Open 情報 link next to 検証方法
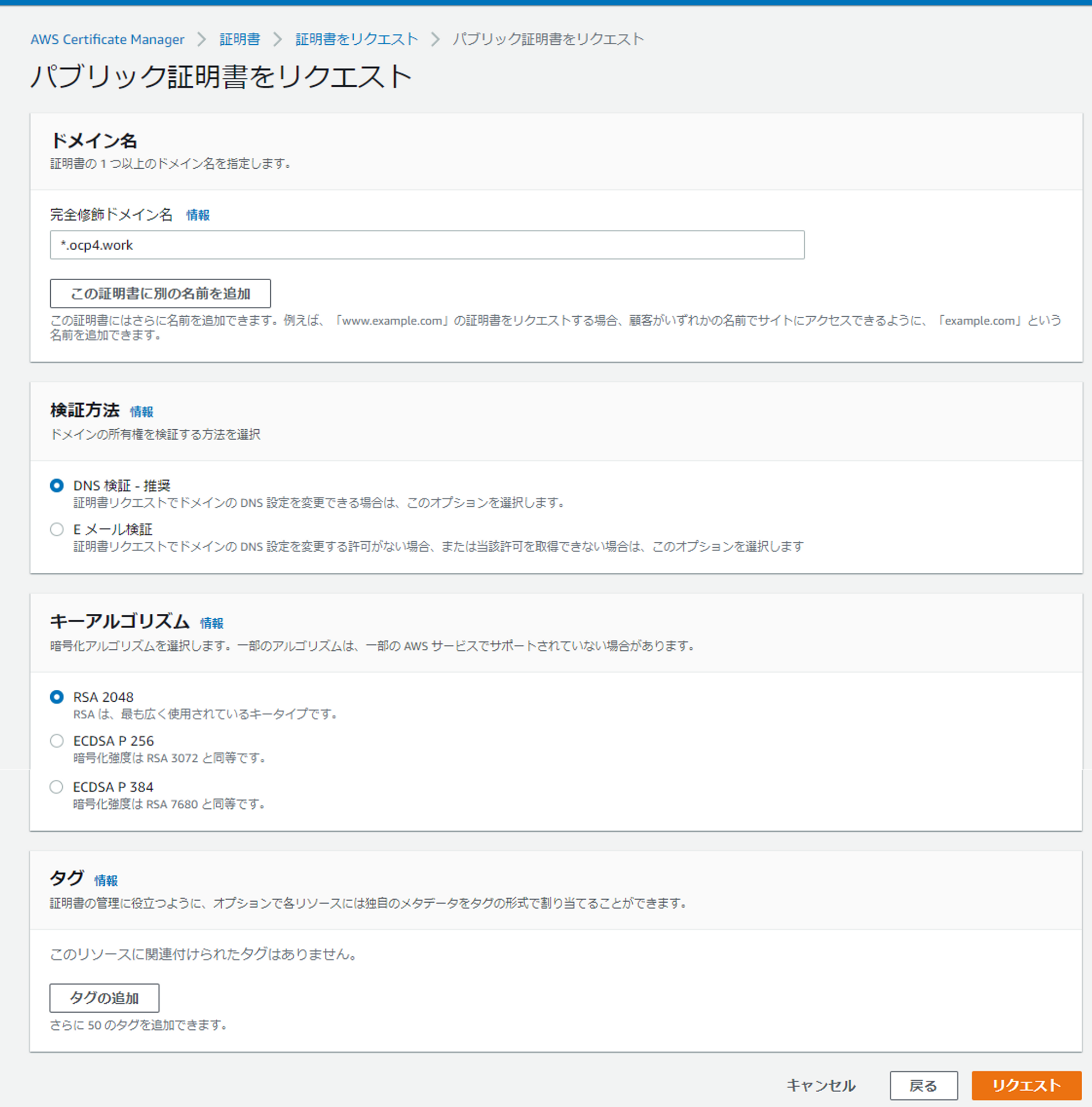Screen dimensions: 1092x1107 click(x=141, y=412)
